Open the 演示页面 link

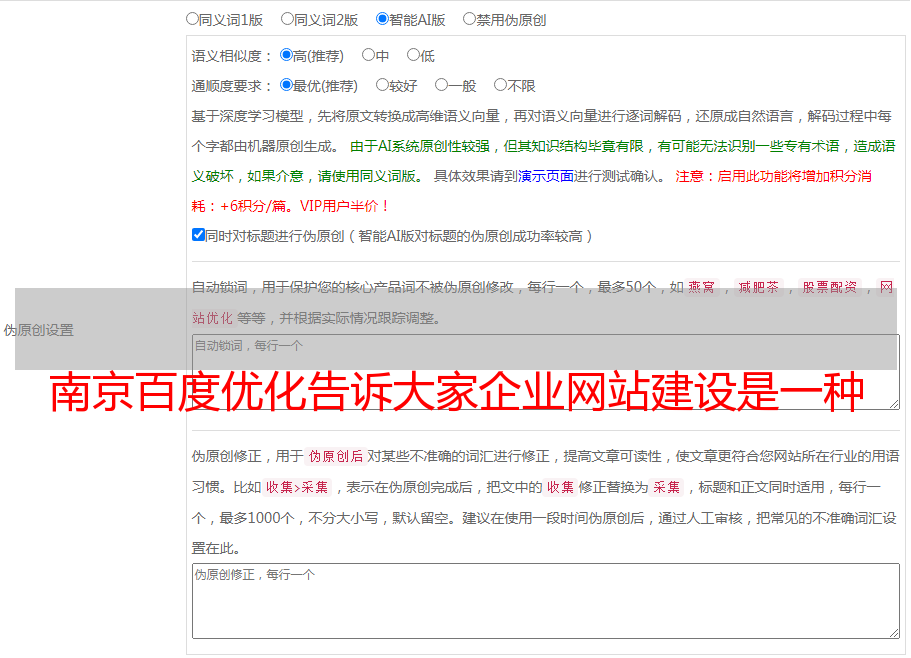coord(546,176)
